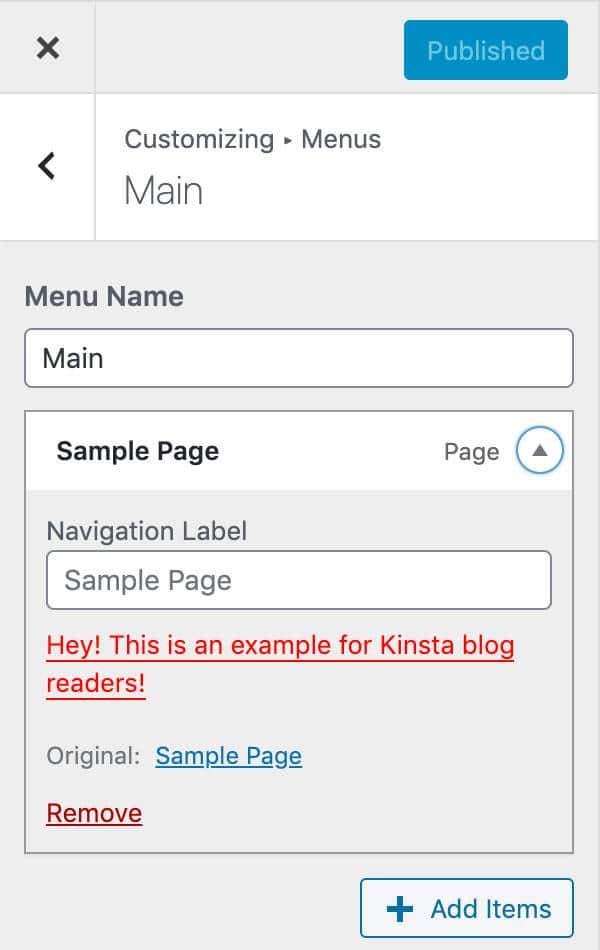Click the circled arrow beside Sample Page
600x950 pixels.
(x=539, y=450)
